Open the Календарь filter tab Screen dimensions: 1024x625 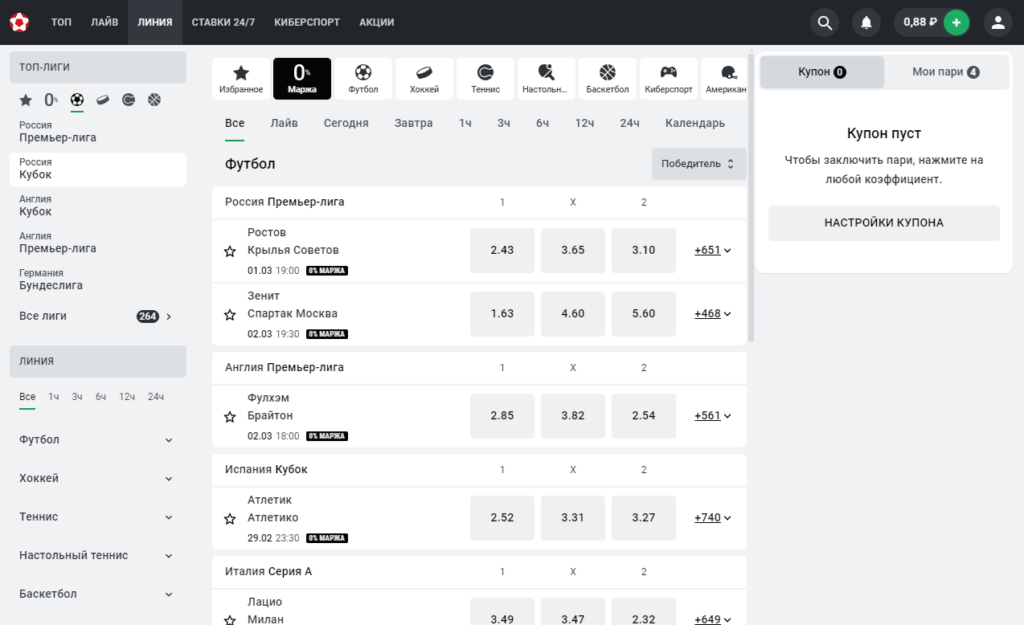(695, 123)
